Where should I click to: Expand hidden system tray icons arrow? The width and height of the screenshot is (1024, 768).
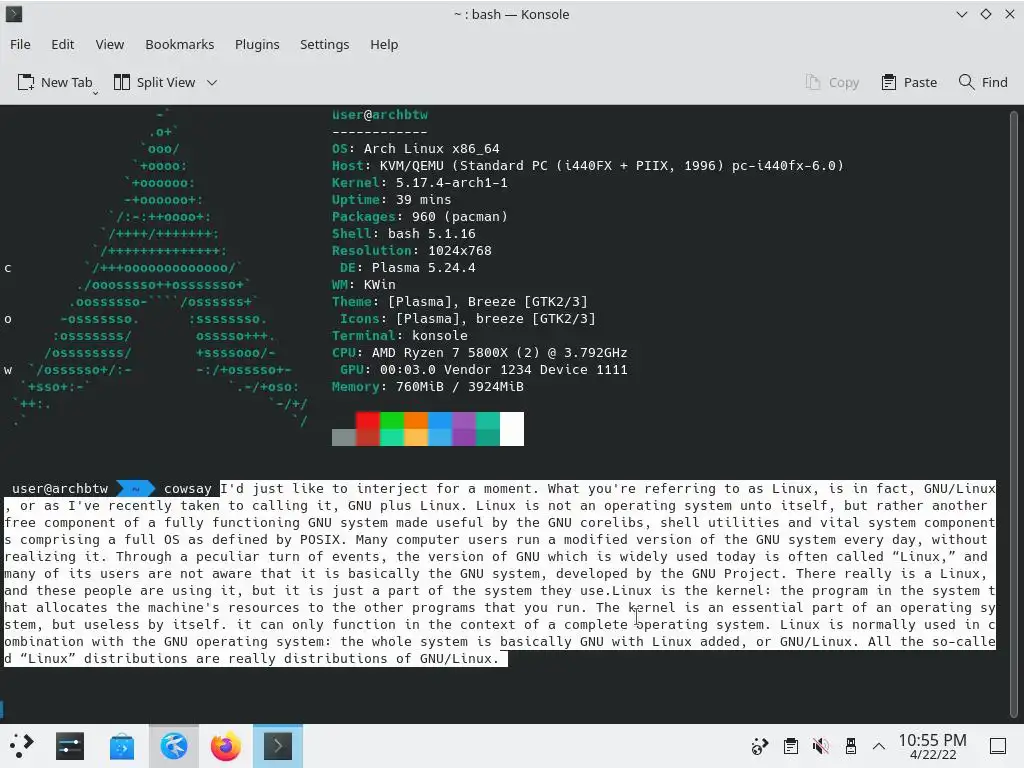(x=879, y=746)
